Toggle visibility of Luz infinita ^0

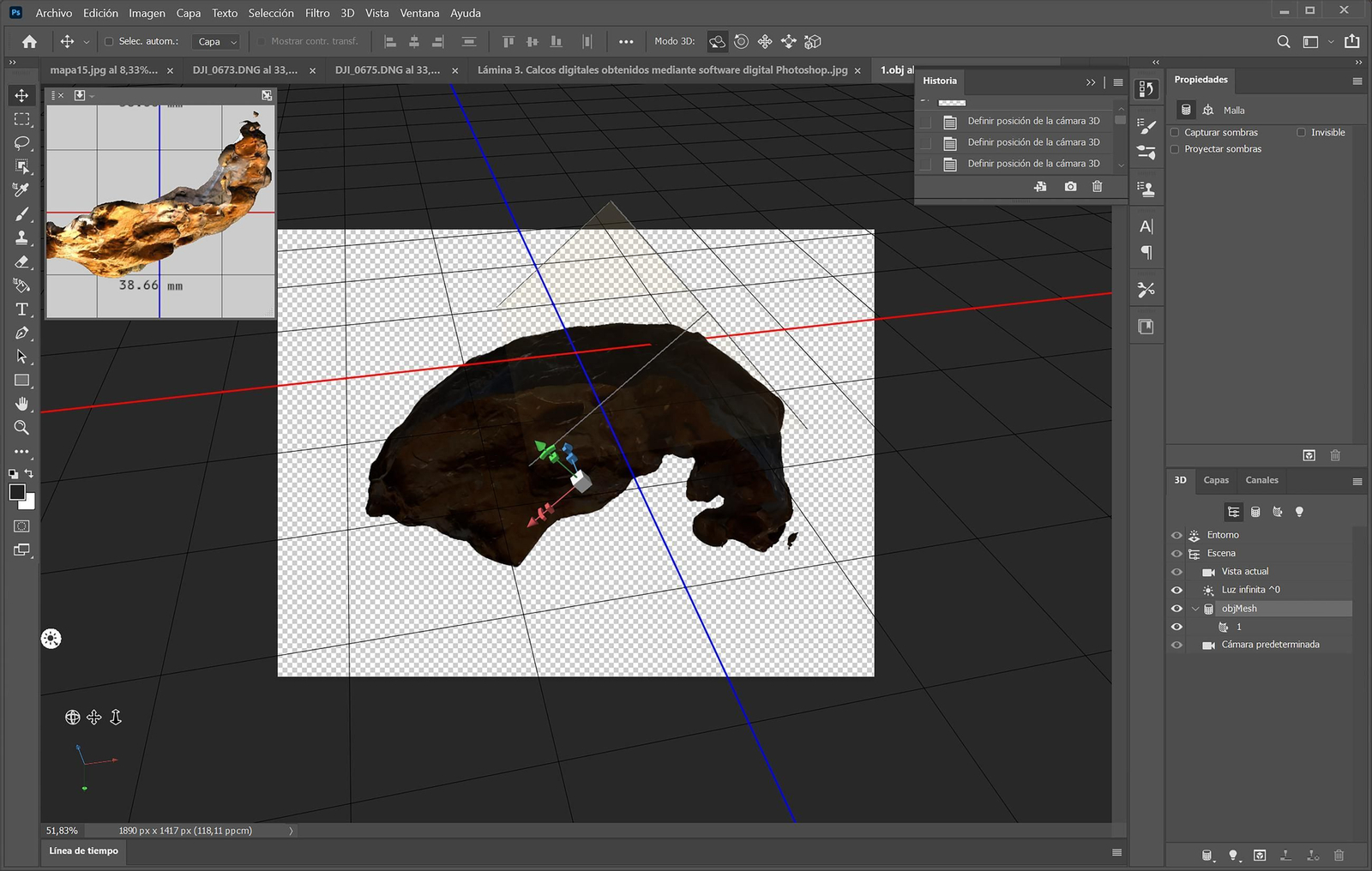point(1176,590)
